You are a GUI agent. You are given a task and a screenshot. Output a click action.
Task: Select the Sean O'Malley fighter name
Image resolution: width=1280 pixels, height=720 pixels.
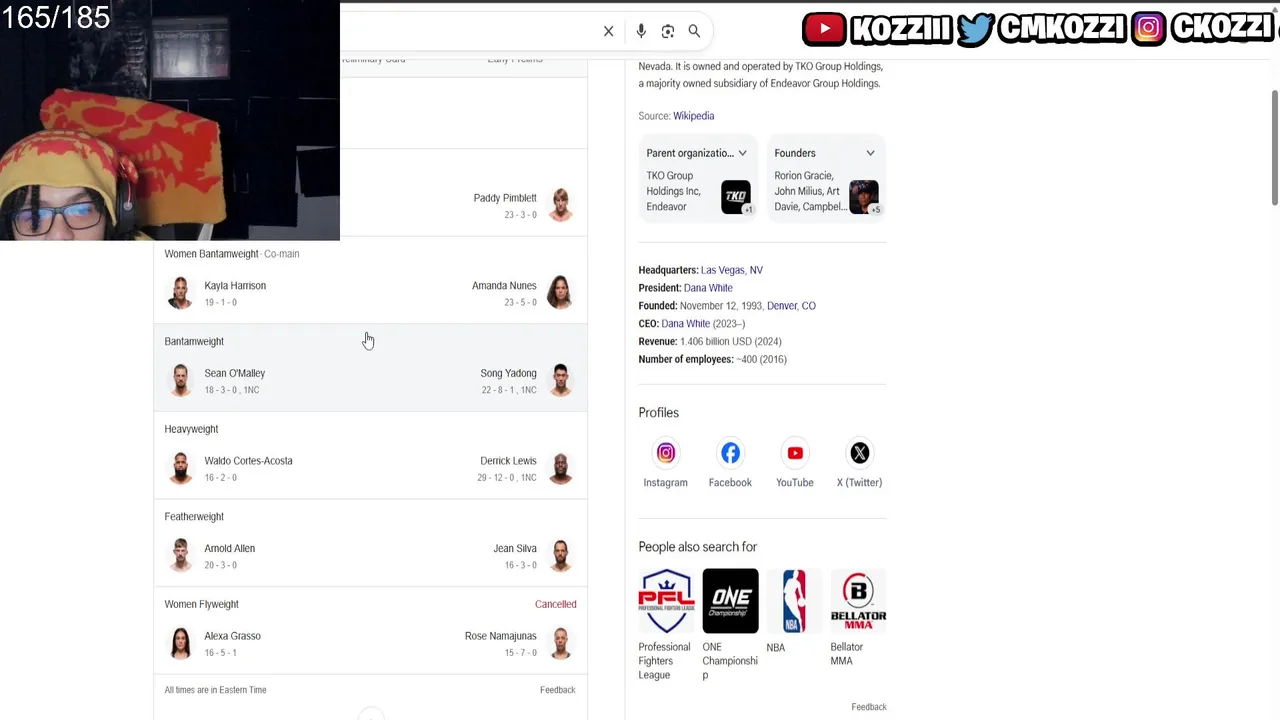point(235,373)
